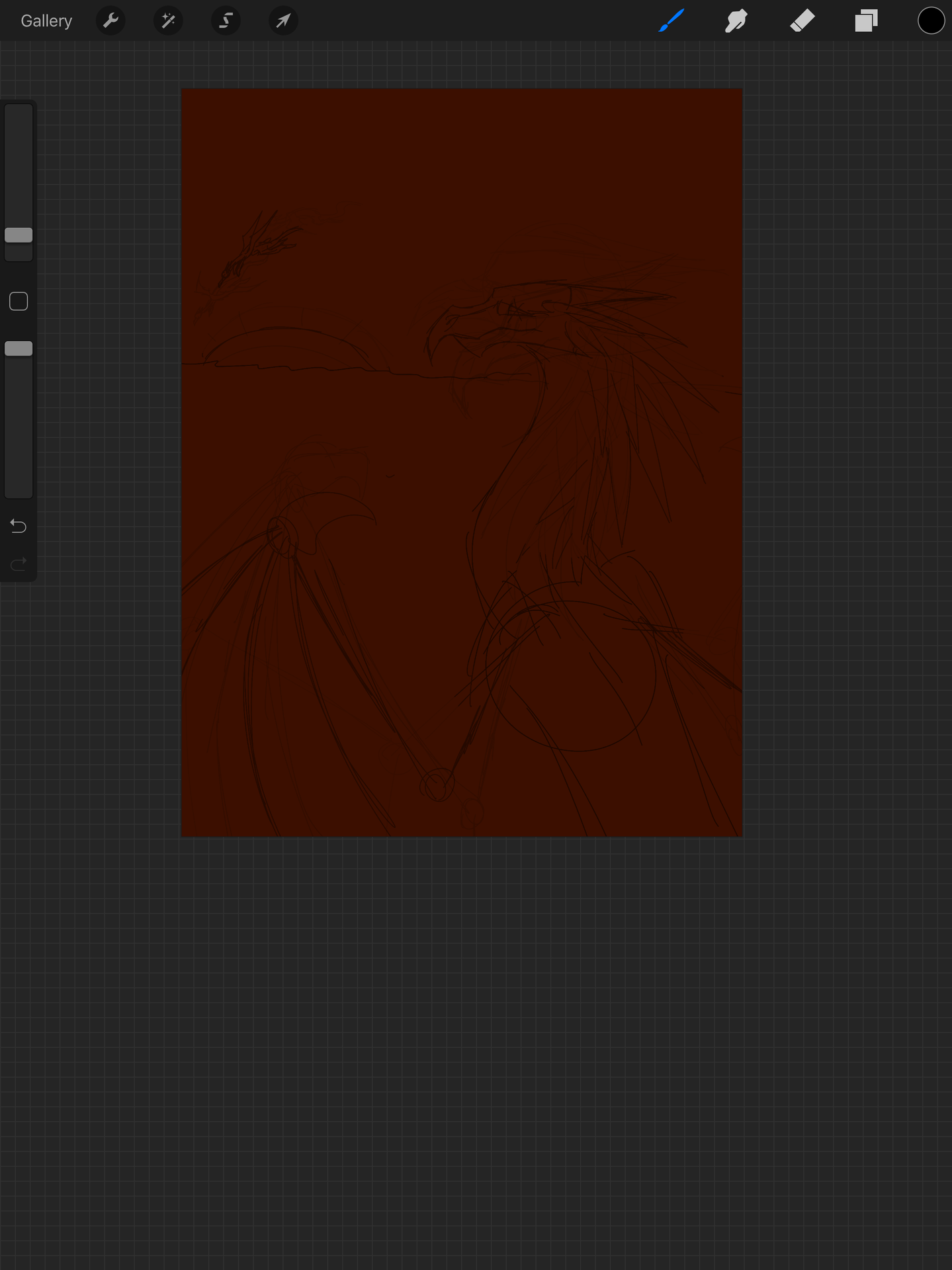Tap the square Modify button in sidebar
The height and width of the screenshot is (1270, 952).
point(19,302)
